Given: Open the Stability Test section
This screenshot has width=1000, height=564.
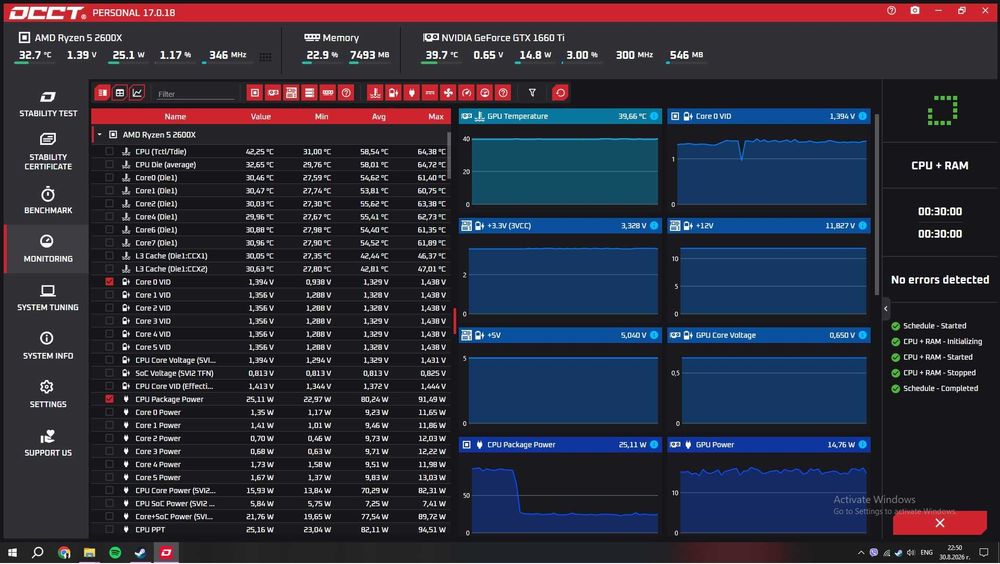Looking at the screenshot, I should click(x=48, y=104).
